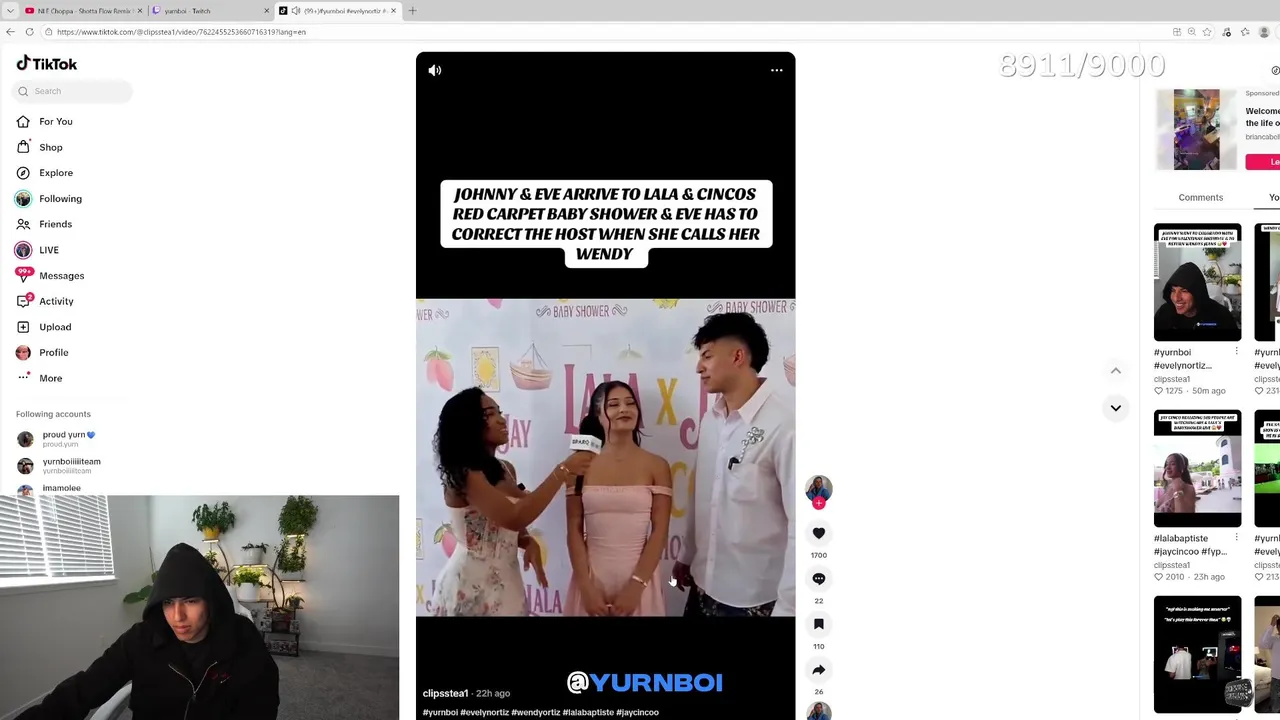Open the Friends section

(55, 224)
